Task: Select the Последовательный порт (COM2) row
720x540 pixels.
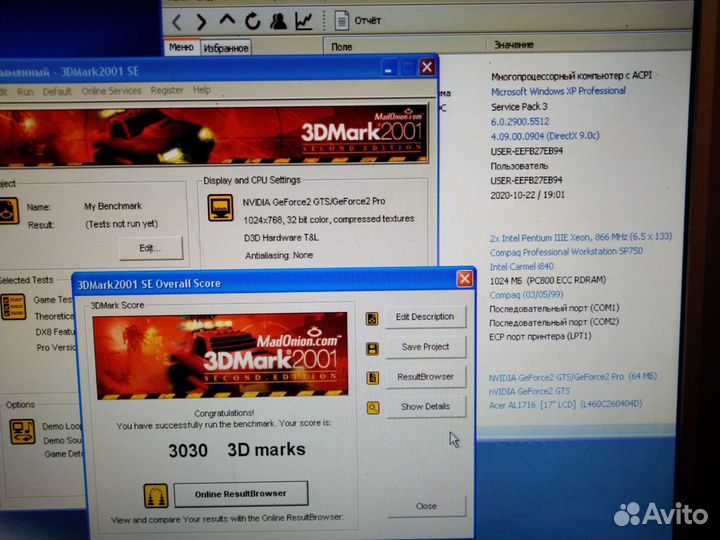Action: pos(554,322)
